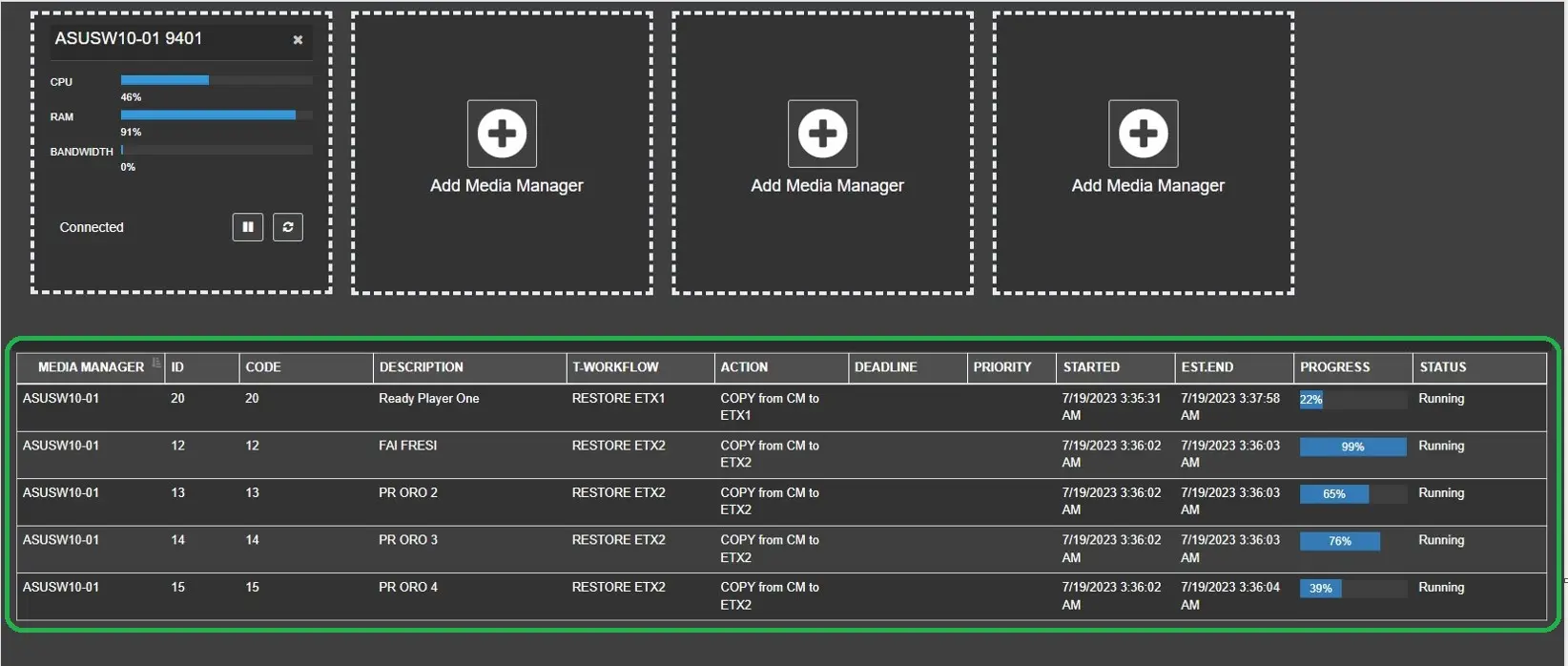Sort table by Started column header
The width and height of the screenshot is (1568, 666).
point(1091,367)
